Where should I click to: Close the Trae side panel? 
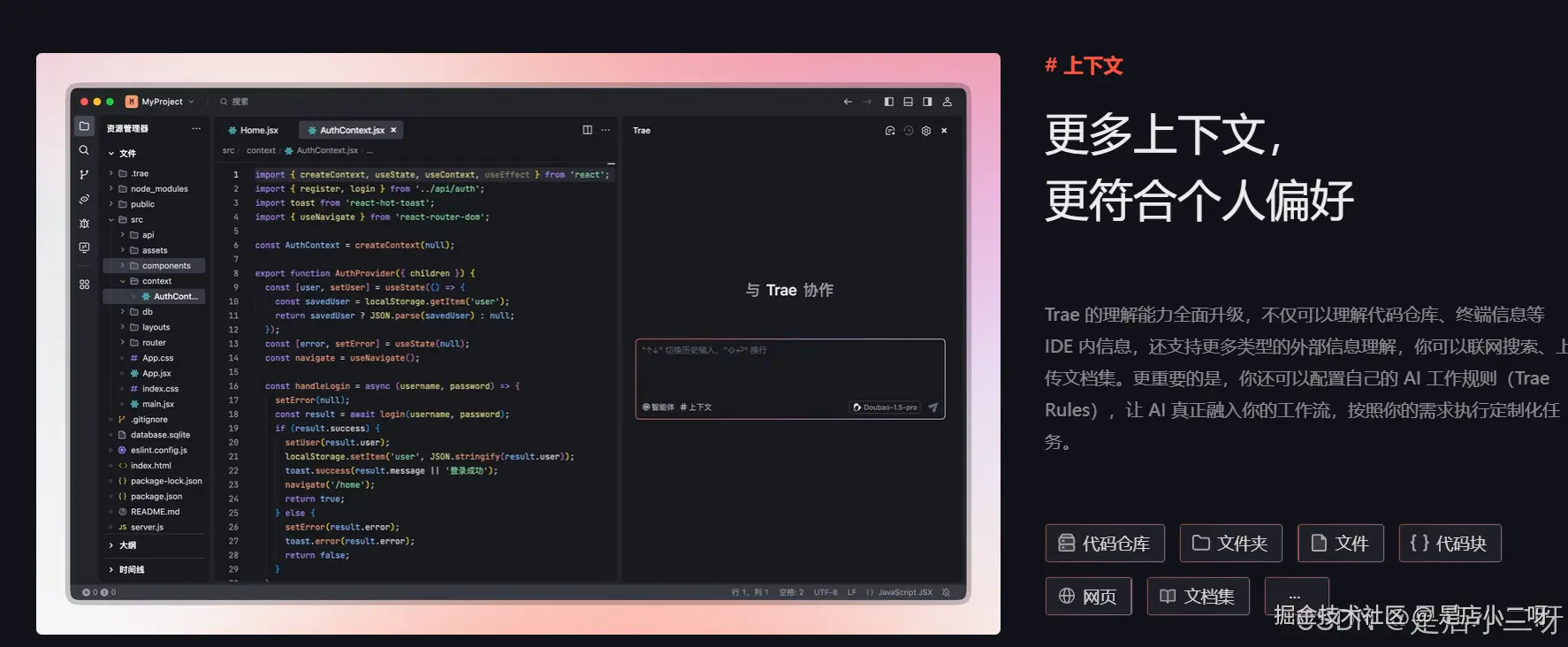click(x=944, y=131)
